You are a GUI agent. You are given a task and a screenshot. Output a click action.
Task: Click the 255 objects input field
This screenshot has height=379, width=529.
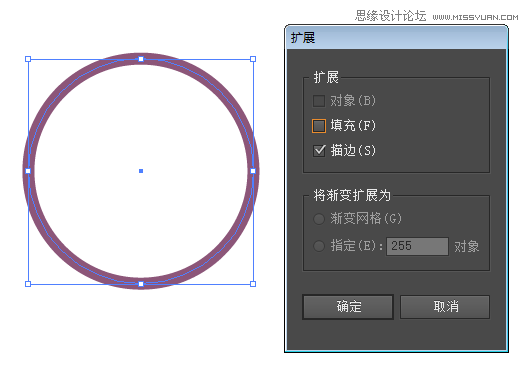417,246
